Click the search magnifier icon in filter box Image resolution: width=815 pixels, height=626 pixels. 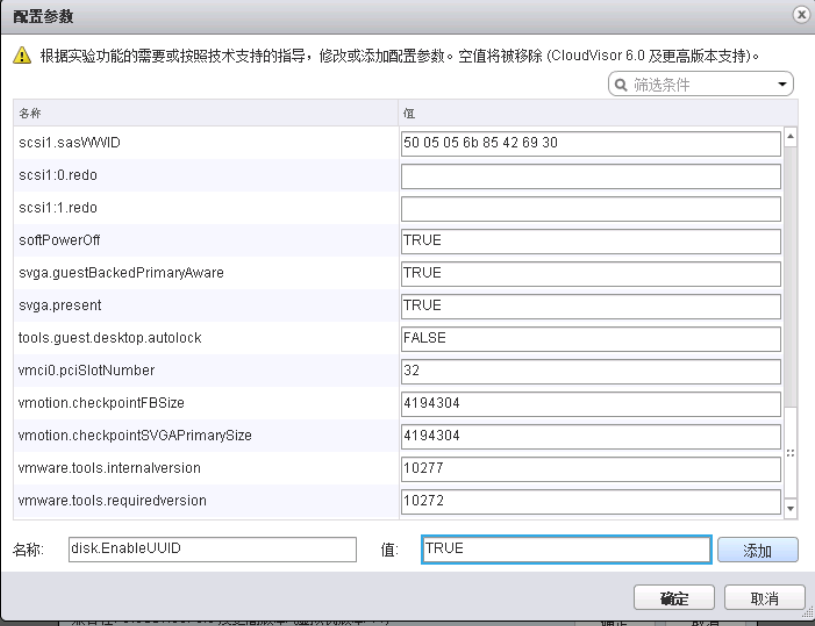(x=621, y=85)
